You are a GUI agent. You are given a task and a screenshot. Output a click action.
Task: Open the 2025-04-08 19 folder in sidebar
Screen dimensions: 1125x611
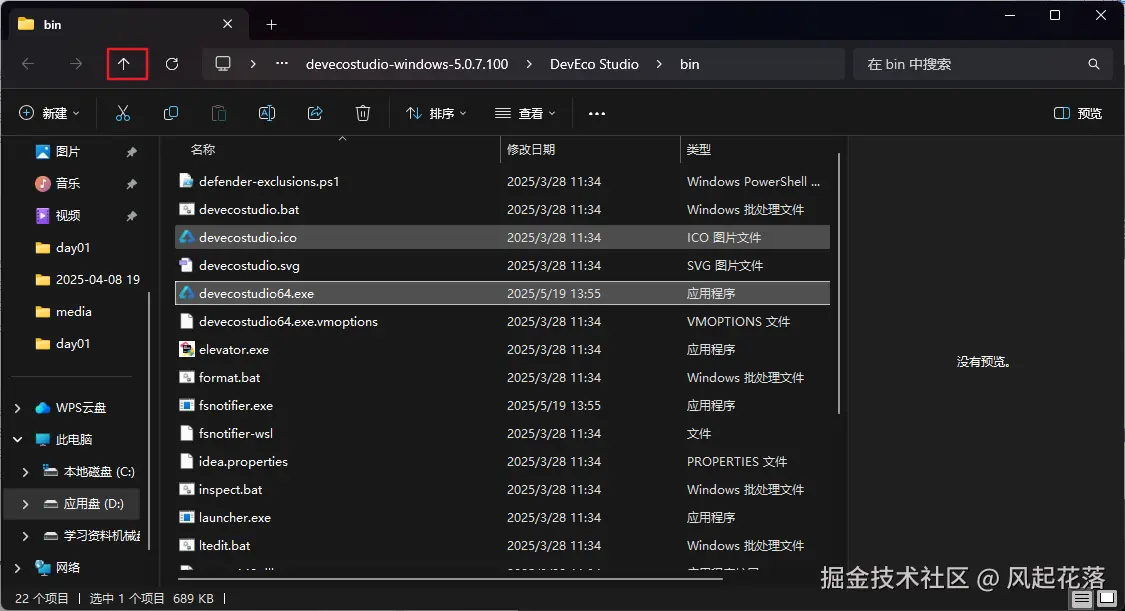(x=98, y=279)
